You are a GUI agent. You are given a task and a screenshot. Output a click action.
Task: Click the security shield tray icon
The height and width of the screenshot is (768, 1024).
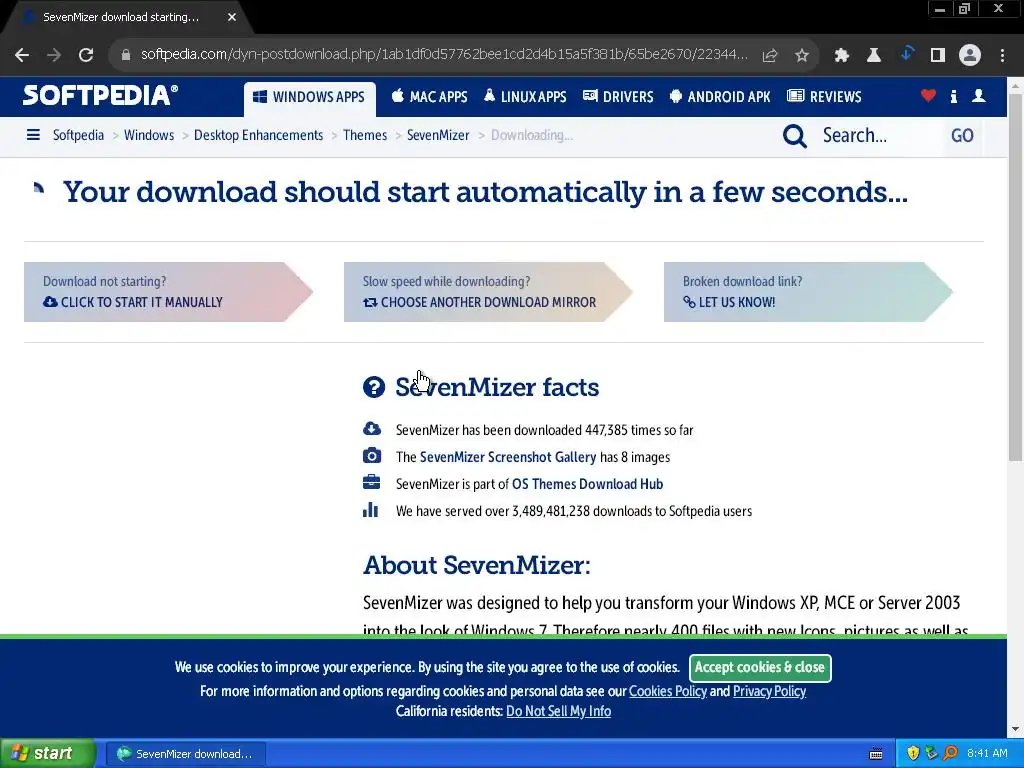[x=913, y=753]
